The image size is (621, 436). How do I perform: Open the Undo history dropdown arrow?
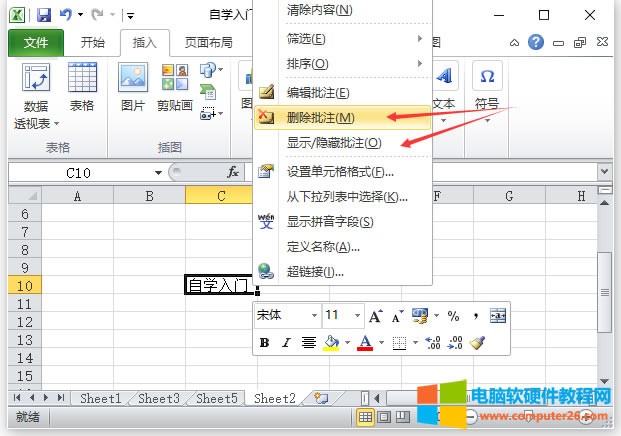[80, 15]
